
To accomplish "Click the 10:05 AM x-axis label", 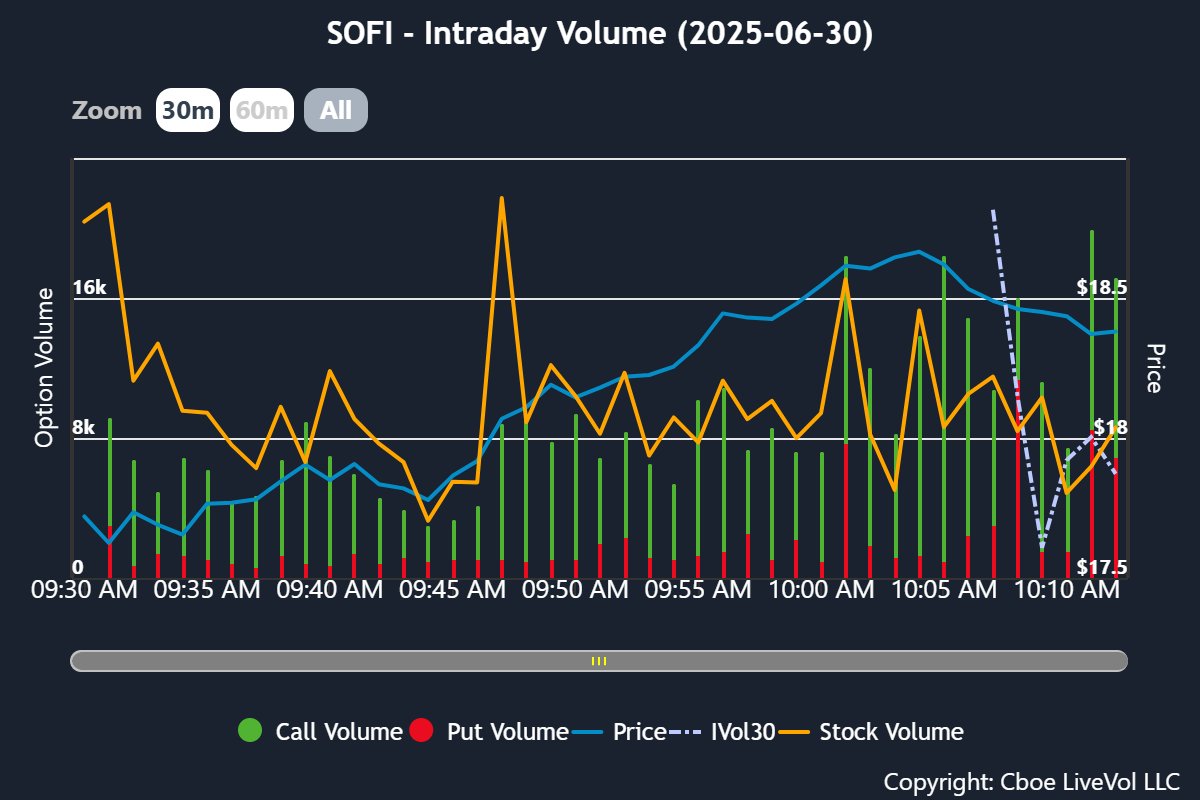I will (943, 590).
